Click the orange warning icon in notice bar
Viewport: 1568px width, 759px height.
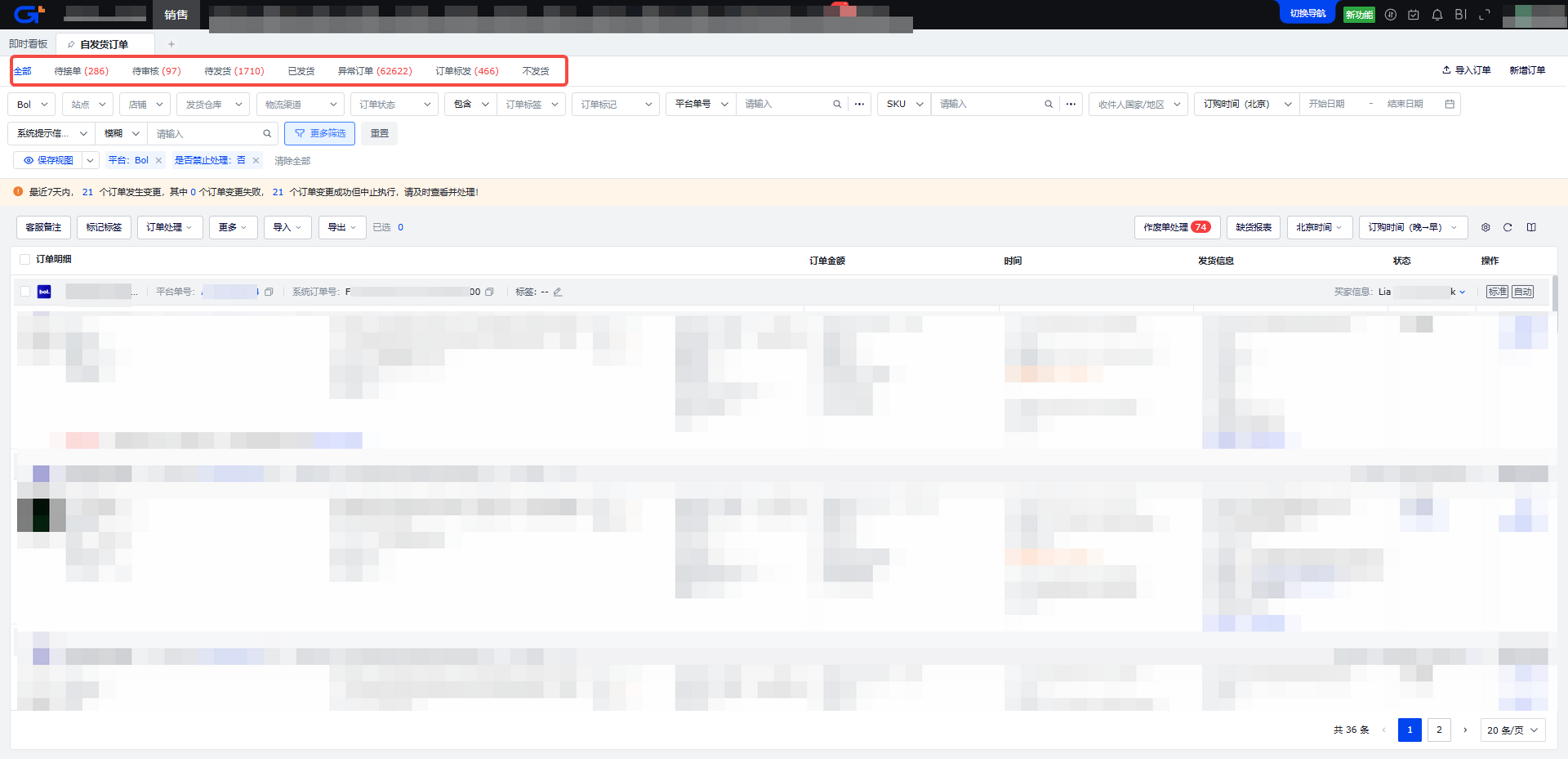[18, 192]
